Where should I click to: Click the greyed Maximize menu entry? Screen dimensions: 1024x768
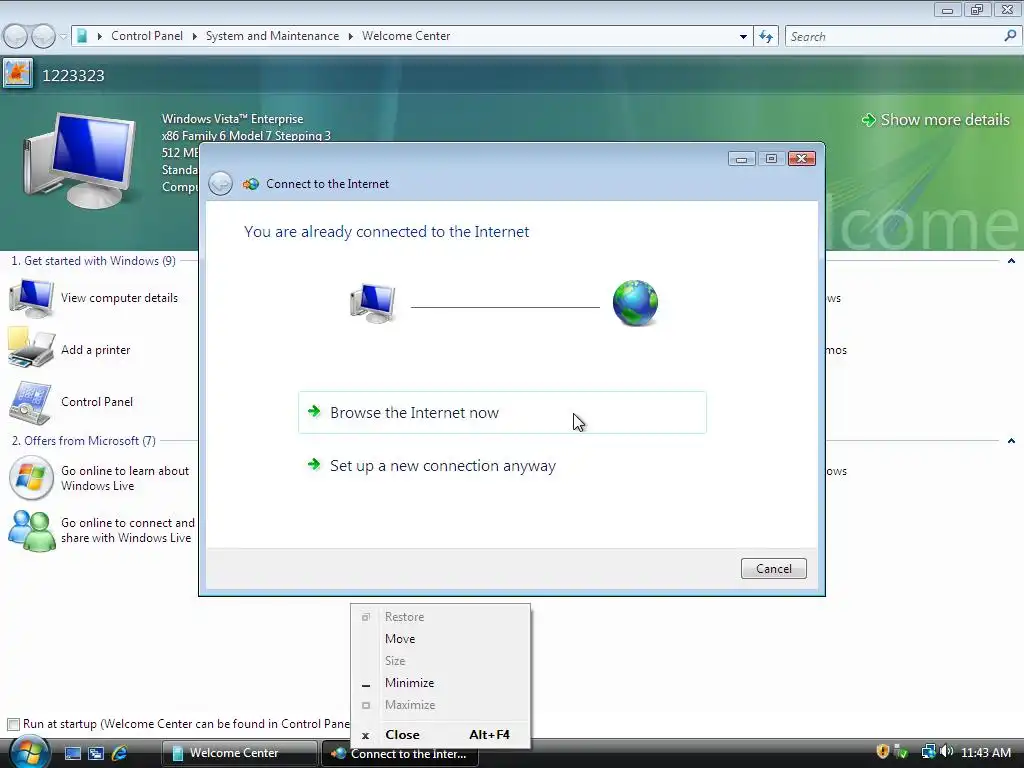(440, 705)
